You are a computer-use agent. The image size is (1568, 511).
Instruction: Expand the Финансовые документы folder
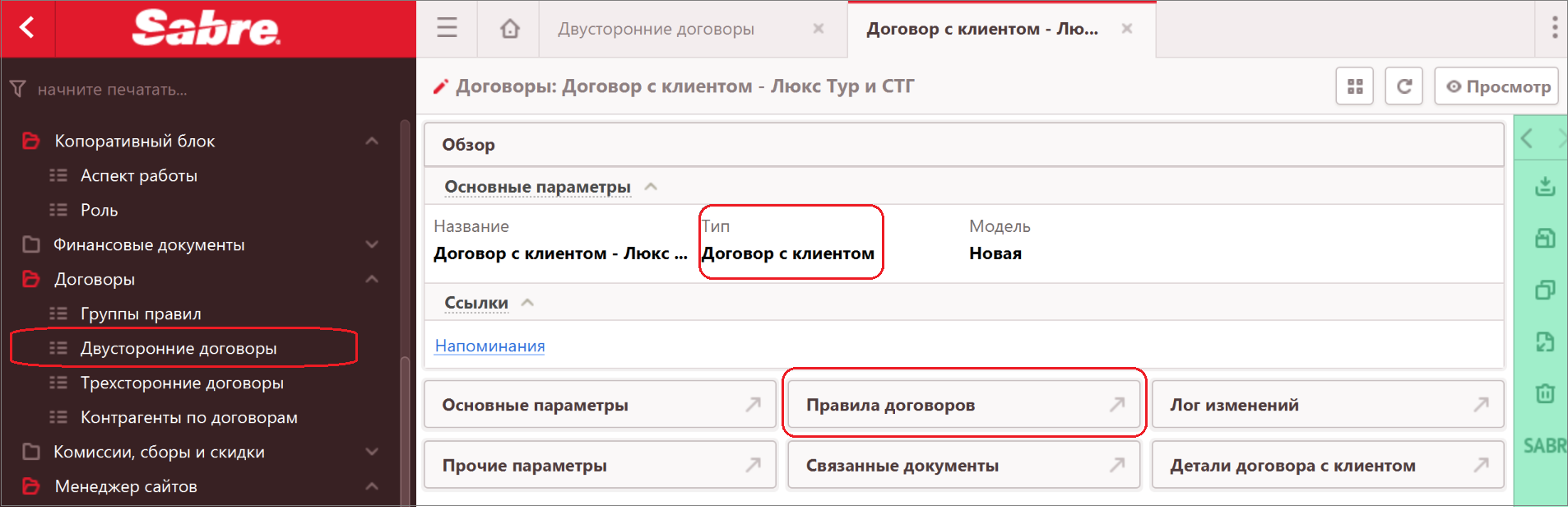tap(372, 244)
